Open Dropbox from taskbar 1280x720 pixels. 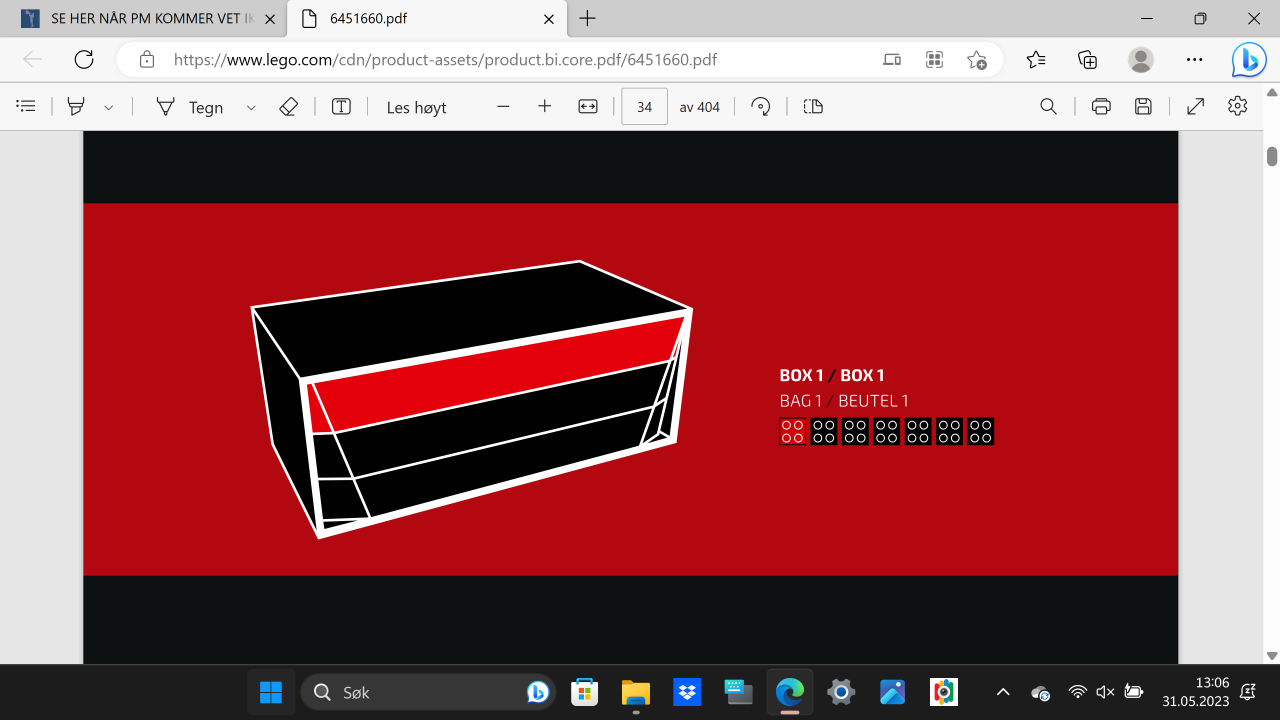point(687,692)
